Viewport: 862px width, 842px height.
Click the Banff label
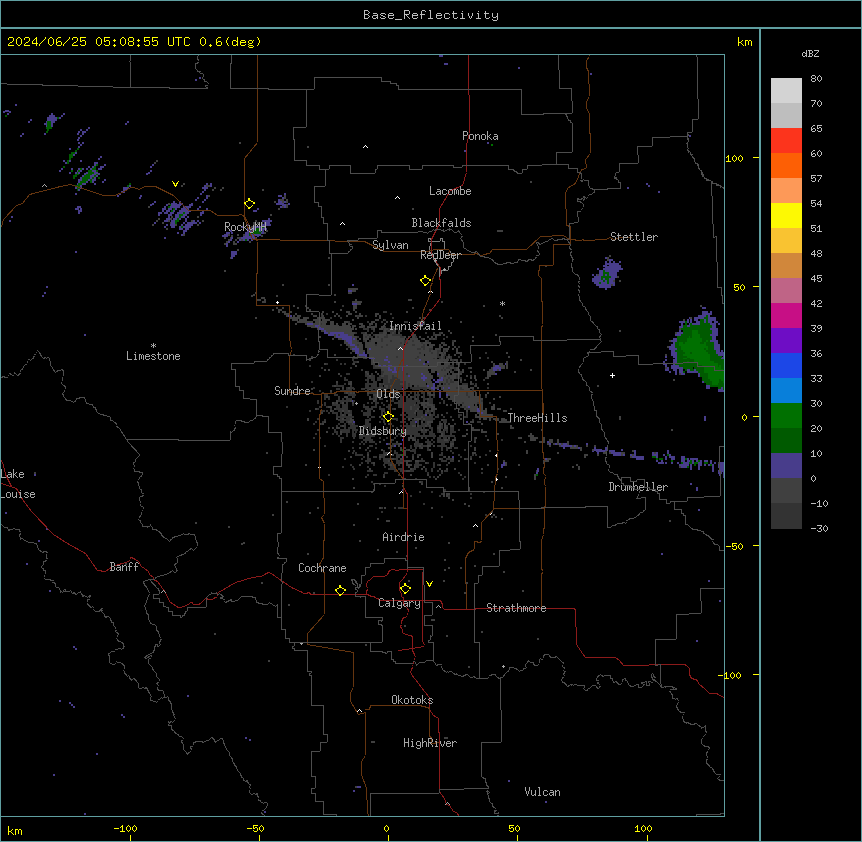click(x=124, y=567)
